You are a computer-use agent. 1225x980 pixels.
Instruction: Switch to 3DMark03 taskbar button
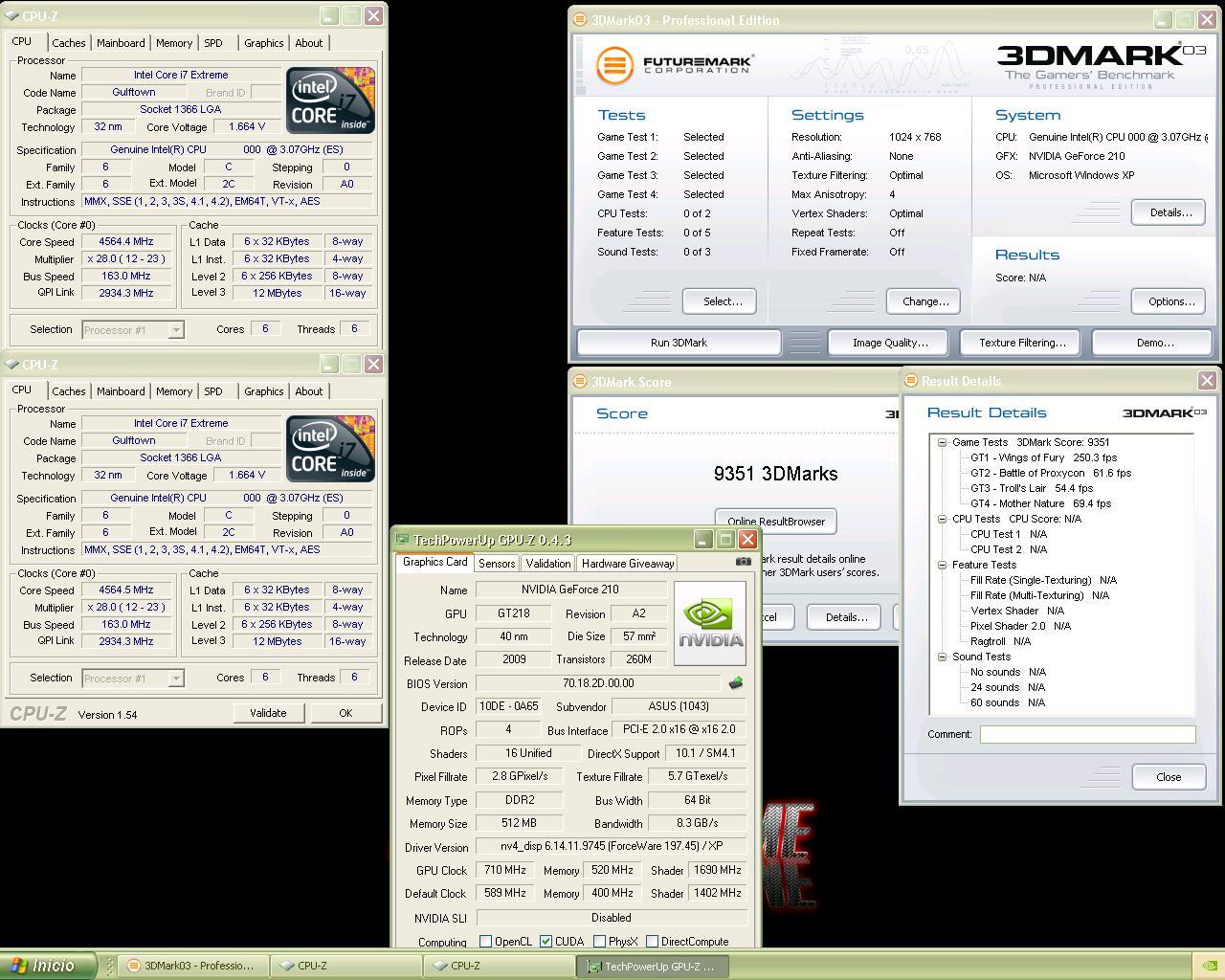[x=191, y=966]
